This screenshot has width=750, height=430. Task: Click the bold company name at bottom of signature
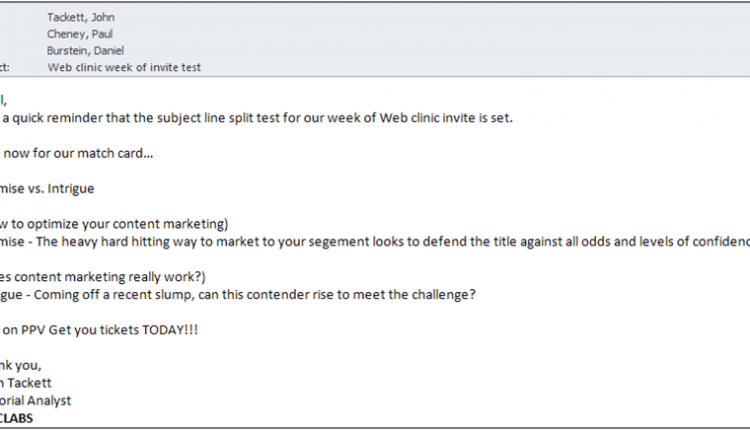tap(15, 419)
